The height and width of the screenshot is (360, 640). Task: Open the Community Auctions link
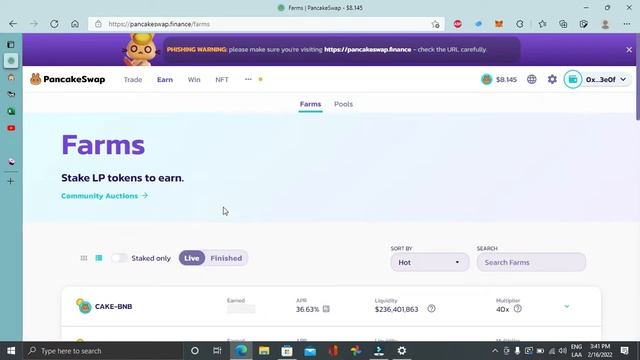pyautogui.click(x=104, y=196)
